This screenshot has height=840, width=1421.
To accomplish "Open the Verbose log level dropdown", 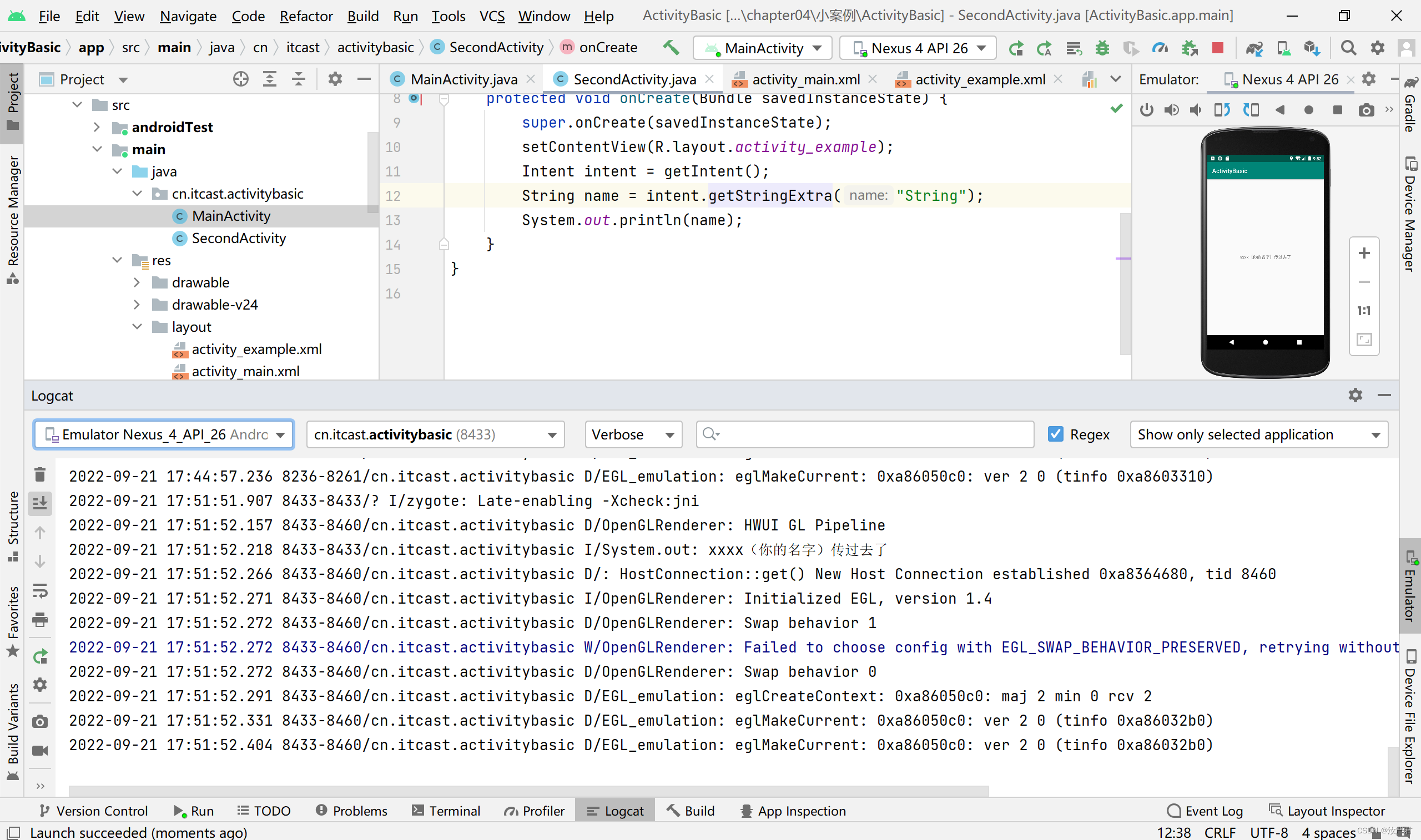I will point(632,434).
